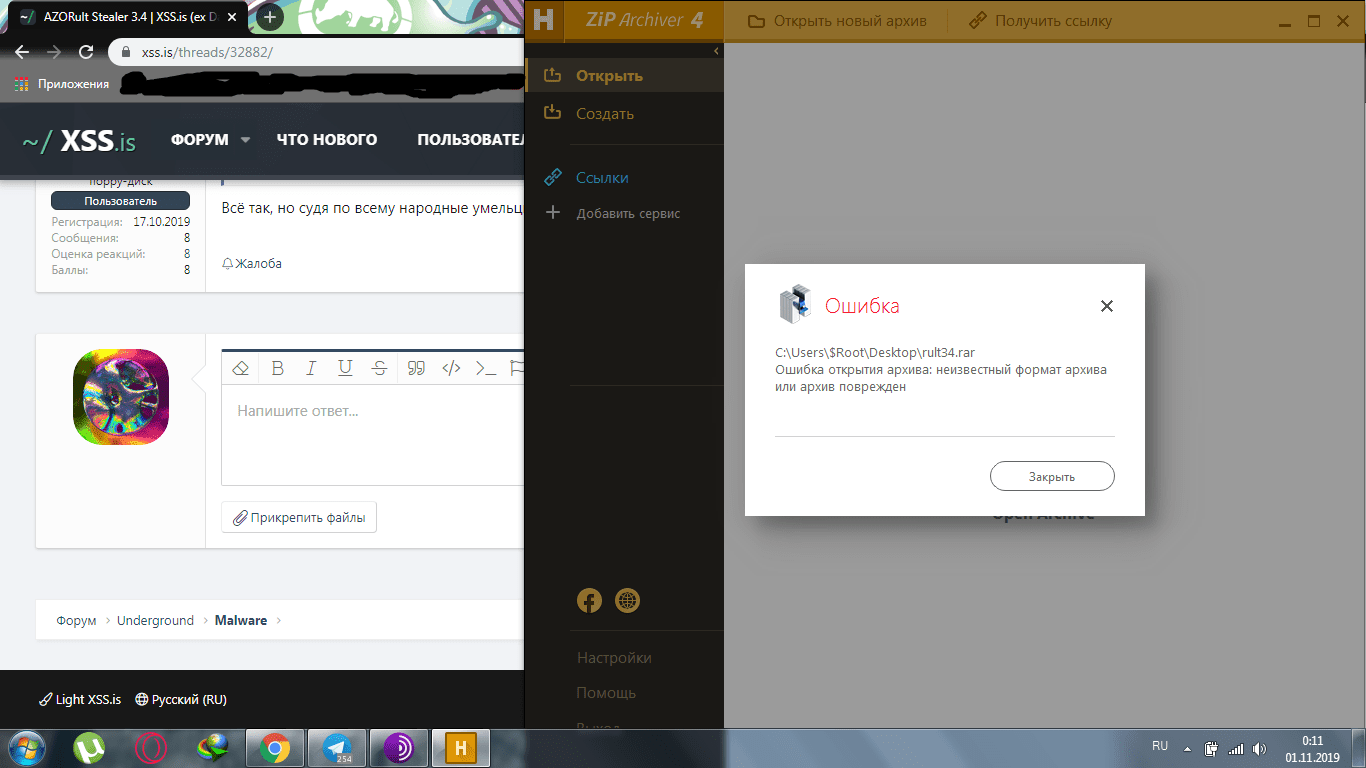The width and height of the screenshot is (1366, 768).
Task: Click the orange H archiver taskbar icon
Action: 461,747
